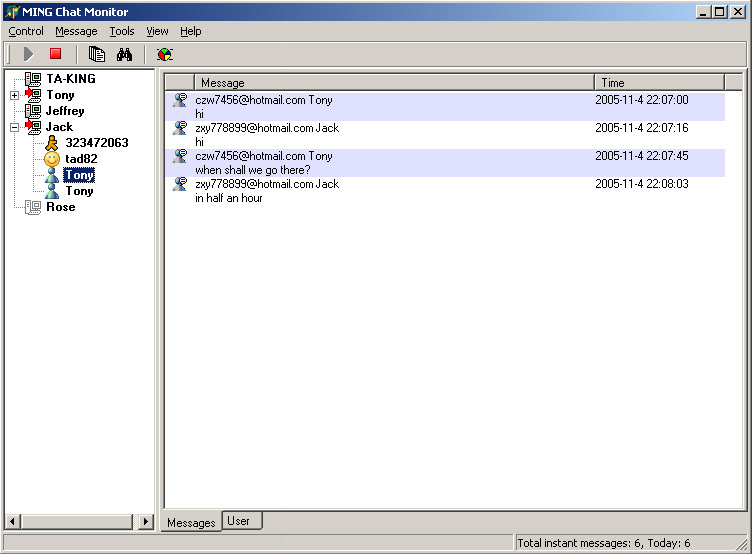
Task: Select message 'when shall we go there?'
Action: pyautogui.click(x=253, y=170)
